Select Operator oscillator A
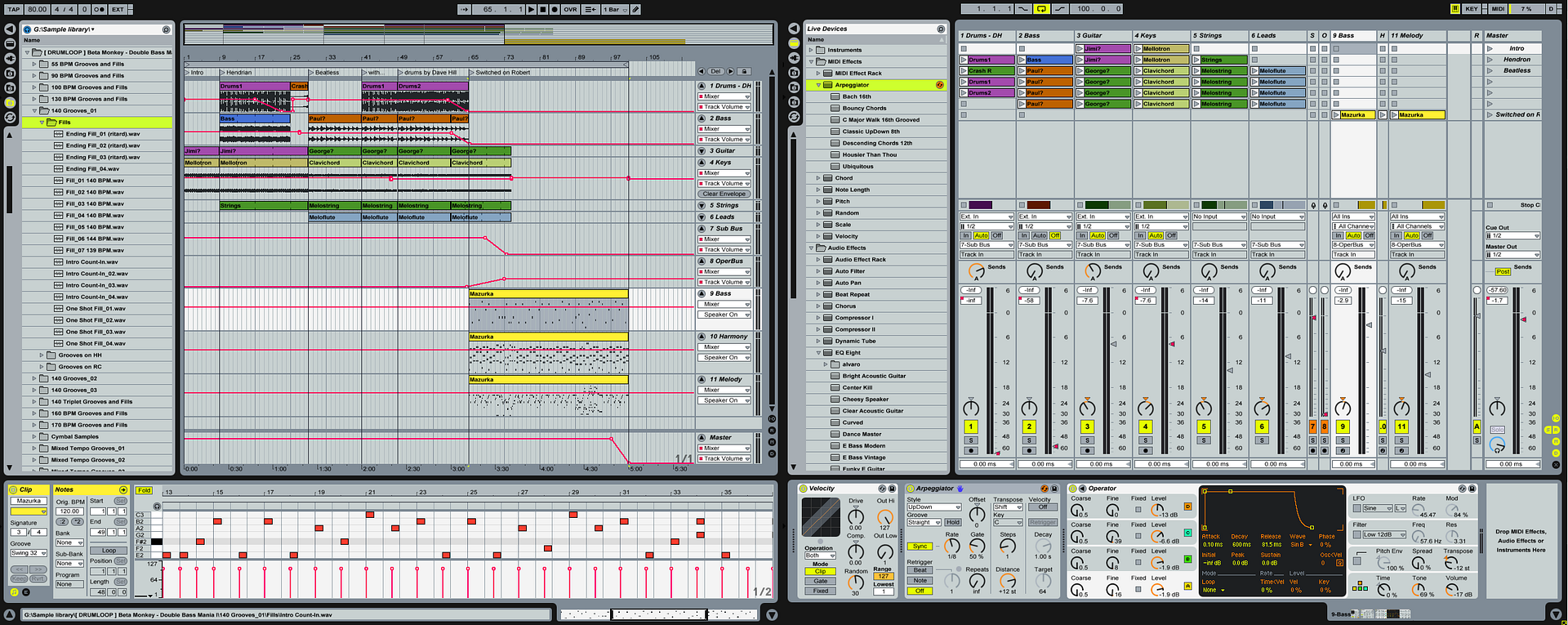This screenshot has height=625, width=1568. coord(1187,586)
